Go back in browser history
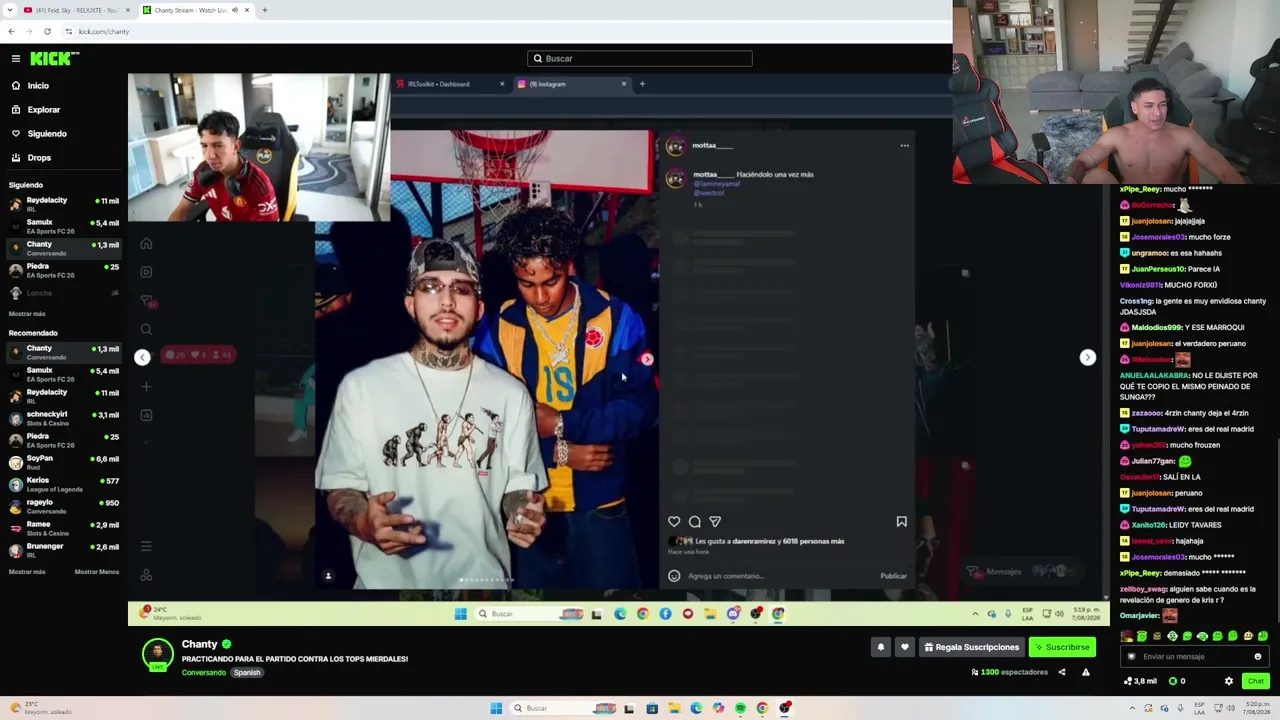1280x720 pixels. tap(11, 32)
